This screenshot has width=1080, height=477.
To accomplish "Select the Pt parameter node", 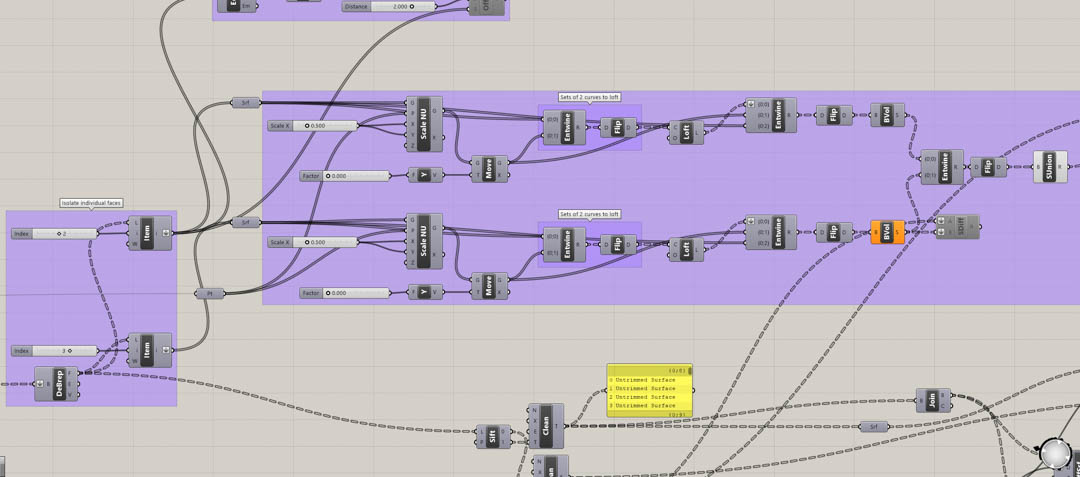I will point(209,294).
